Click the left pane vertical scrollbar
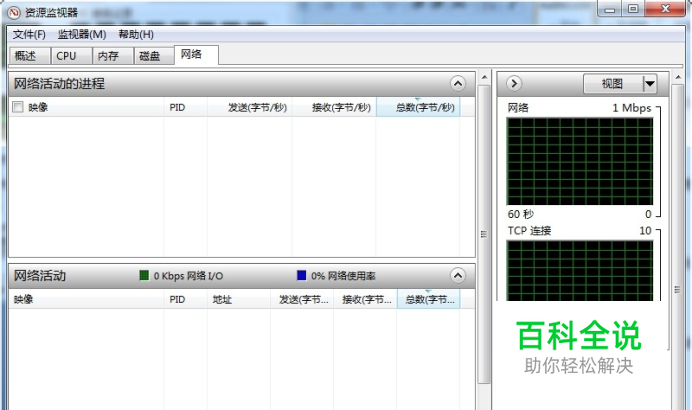 [484, 230]
